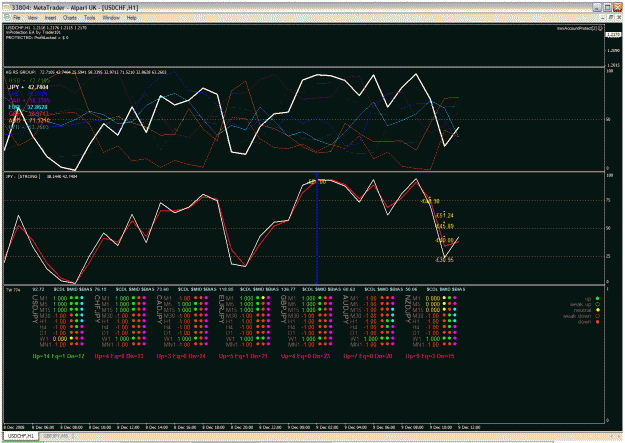625x443 pixels.
Task: Open the Tools menu
Action: 90,18
